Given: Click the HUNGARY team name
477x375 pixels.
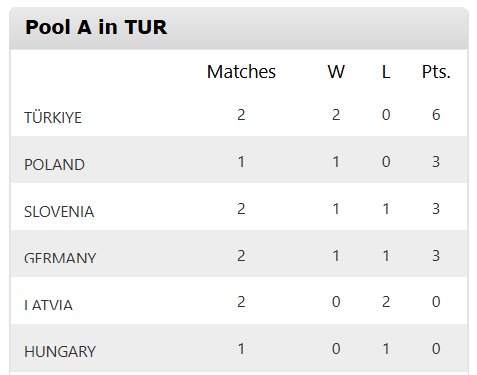Looking at the screenshot, I should point(60,352).
